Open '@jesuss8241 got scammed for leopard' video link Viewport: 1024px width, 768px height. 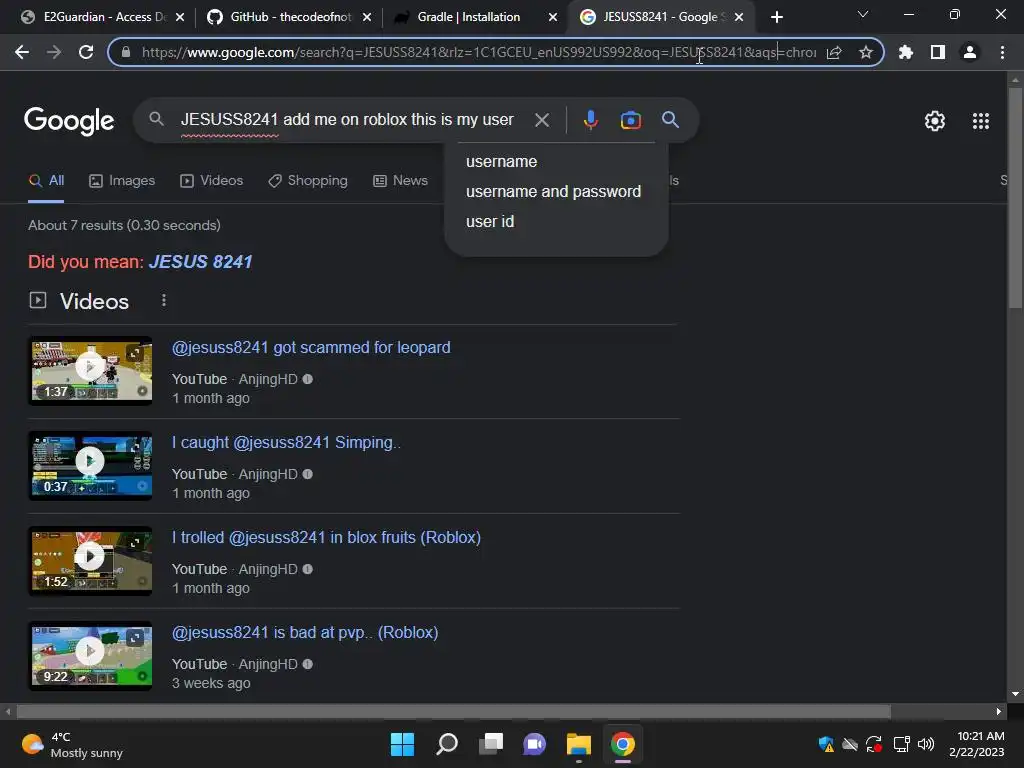(x=311, y=347)
